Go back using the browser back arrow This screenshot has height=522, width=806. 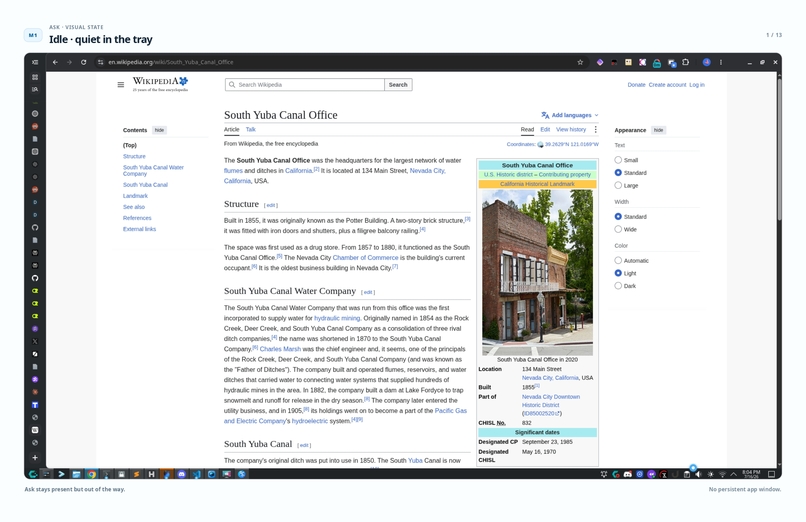(55, 62)
